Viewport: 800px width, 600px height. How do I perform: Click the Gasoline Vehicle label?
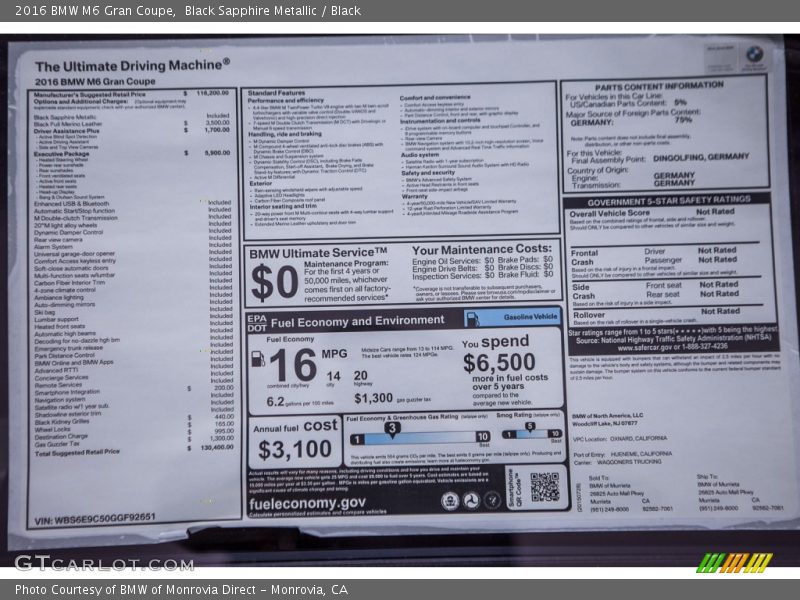coord(530,317)
